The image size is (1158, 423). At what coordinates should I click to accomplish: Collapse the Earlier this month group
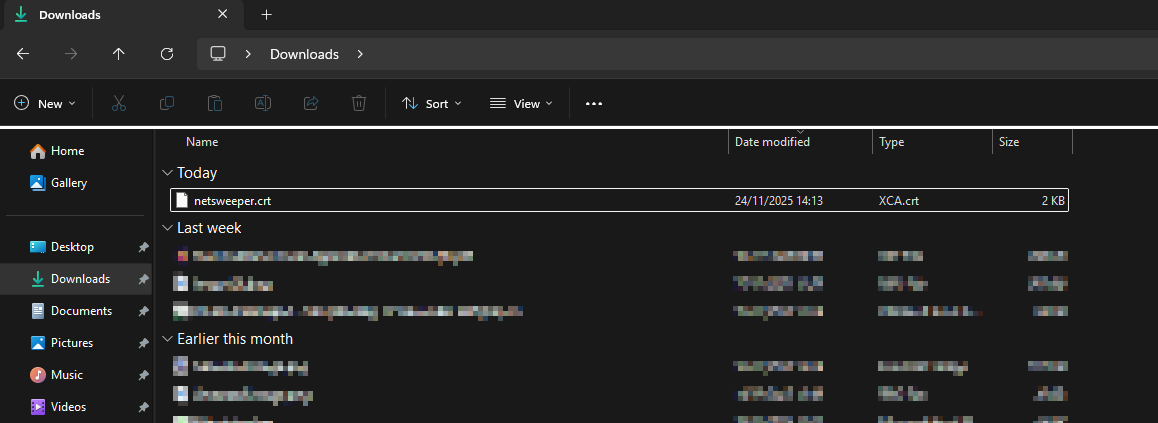tap(168, 339)
